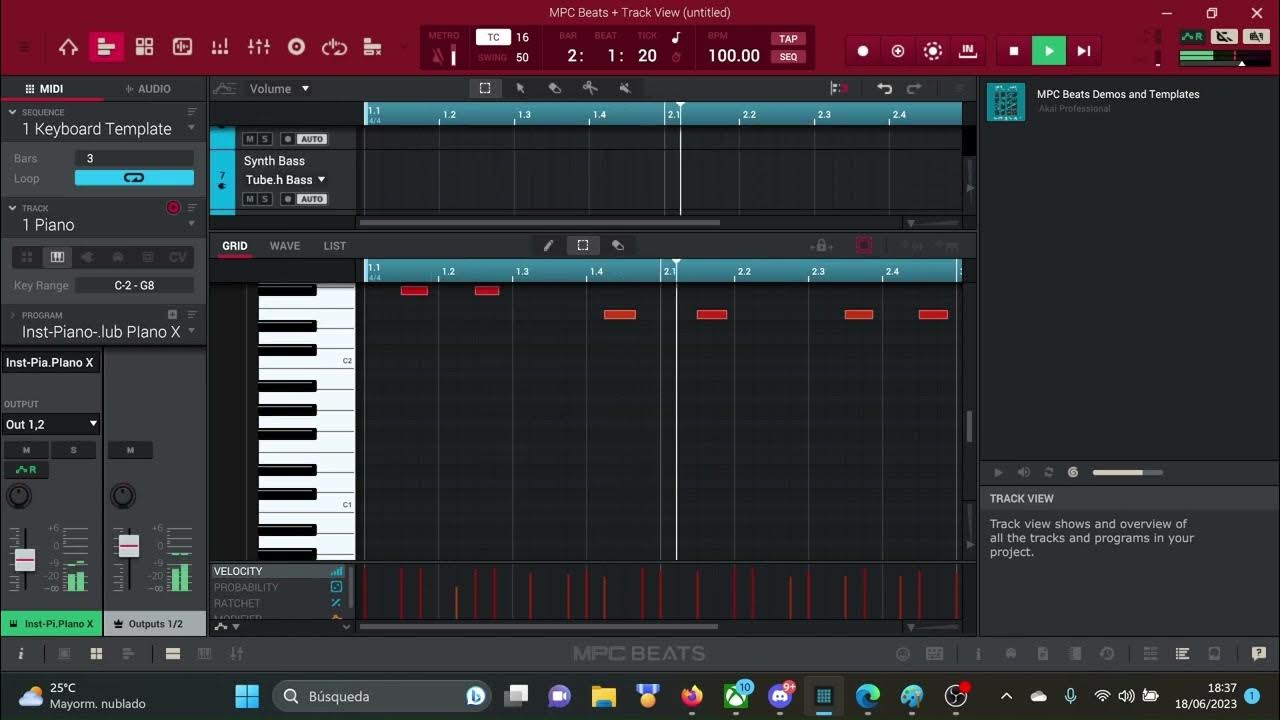
Task: Toggle the track record arm red circle
Action: click(x=173, y=208)
